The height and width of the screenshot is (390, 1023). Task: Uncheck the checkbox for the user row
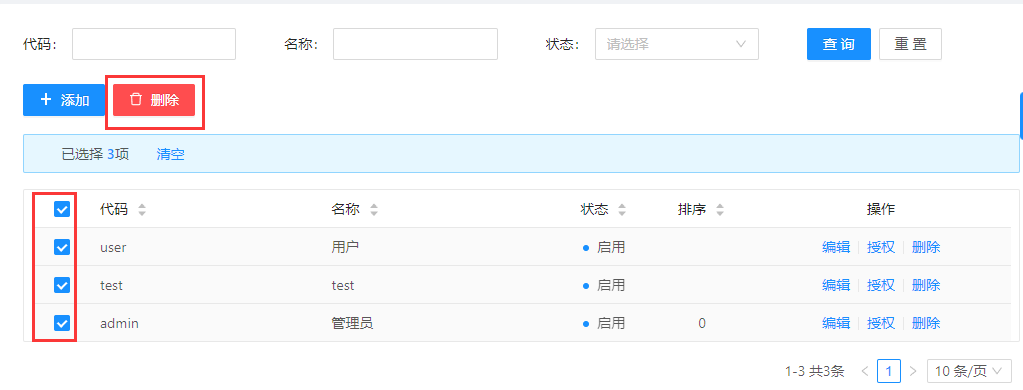(62, 247)
